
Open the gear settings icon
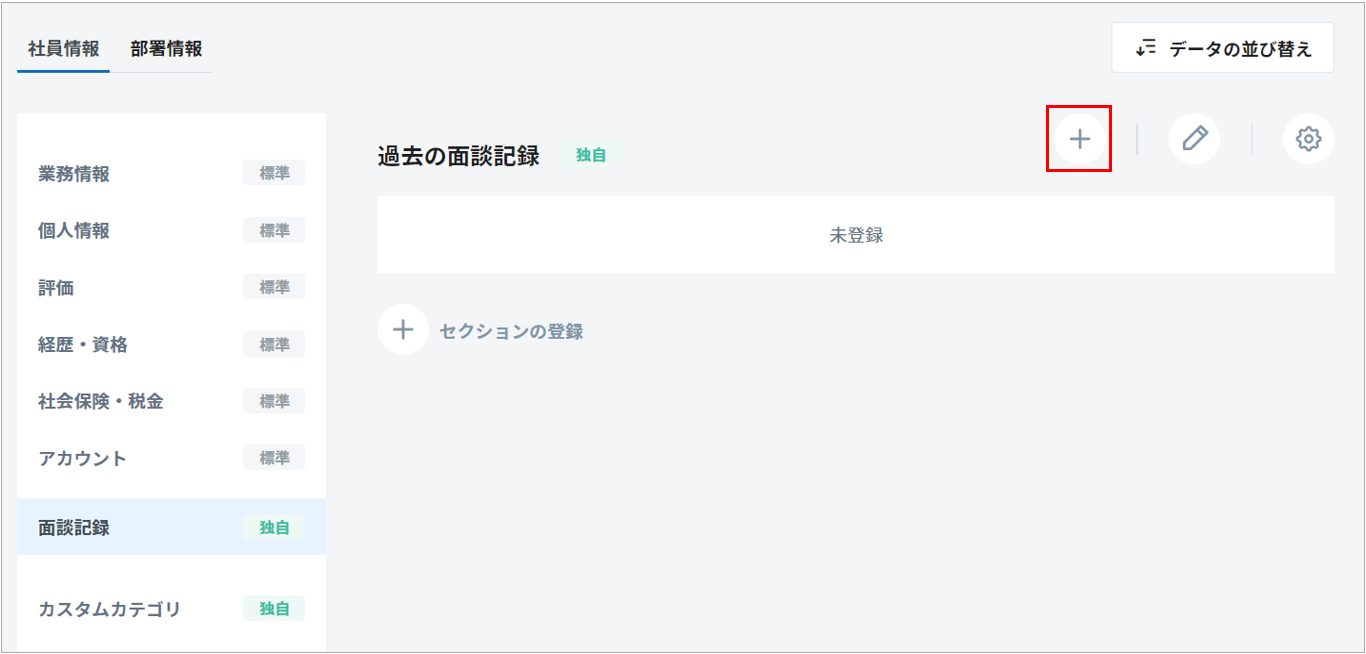(x=1308, y=139)
